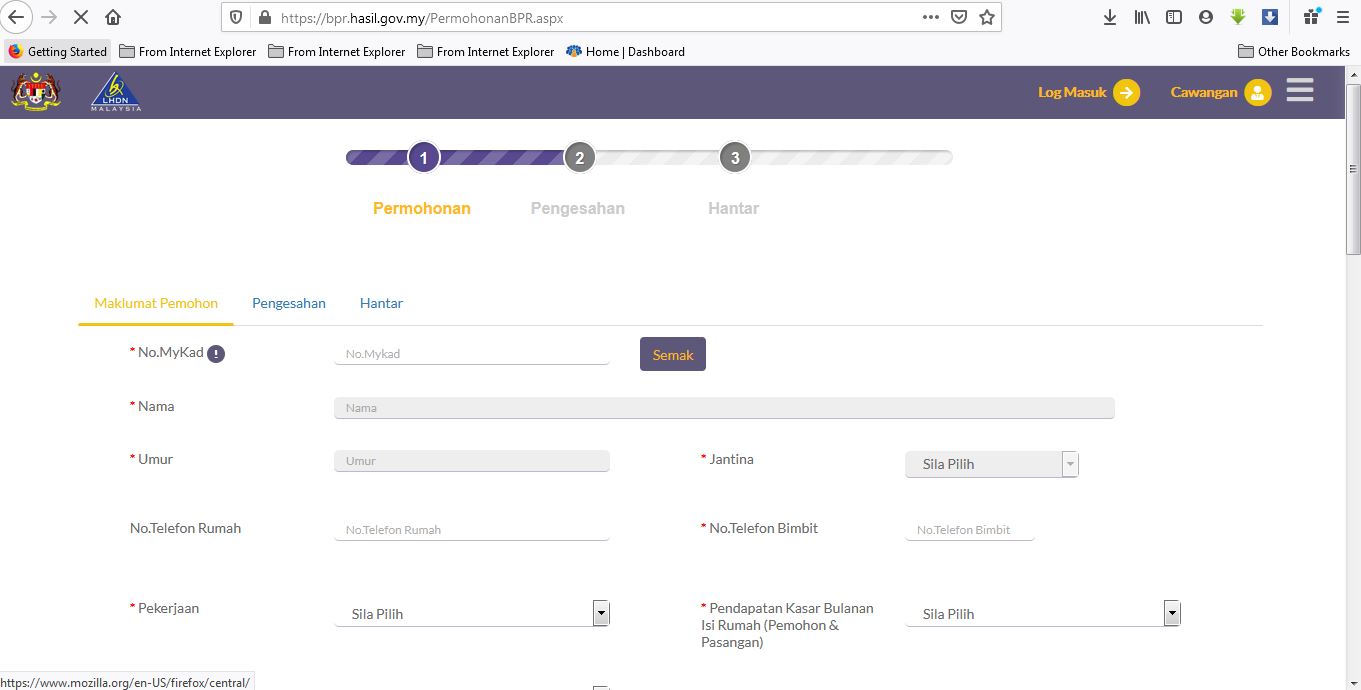Click the Cawangan user icon
This screenshot has height=690, width=1361.
[x=1257, y=92]
